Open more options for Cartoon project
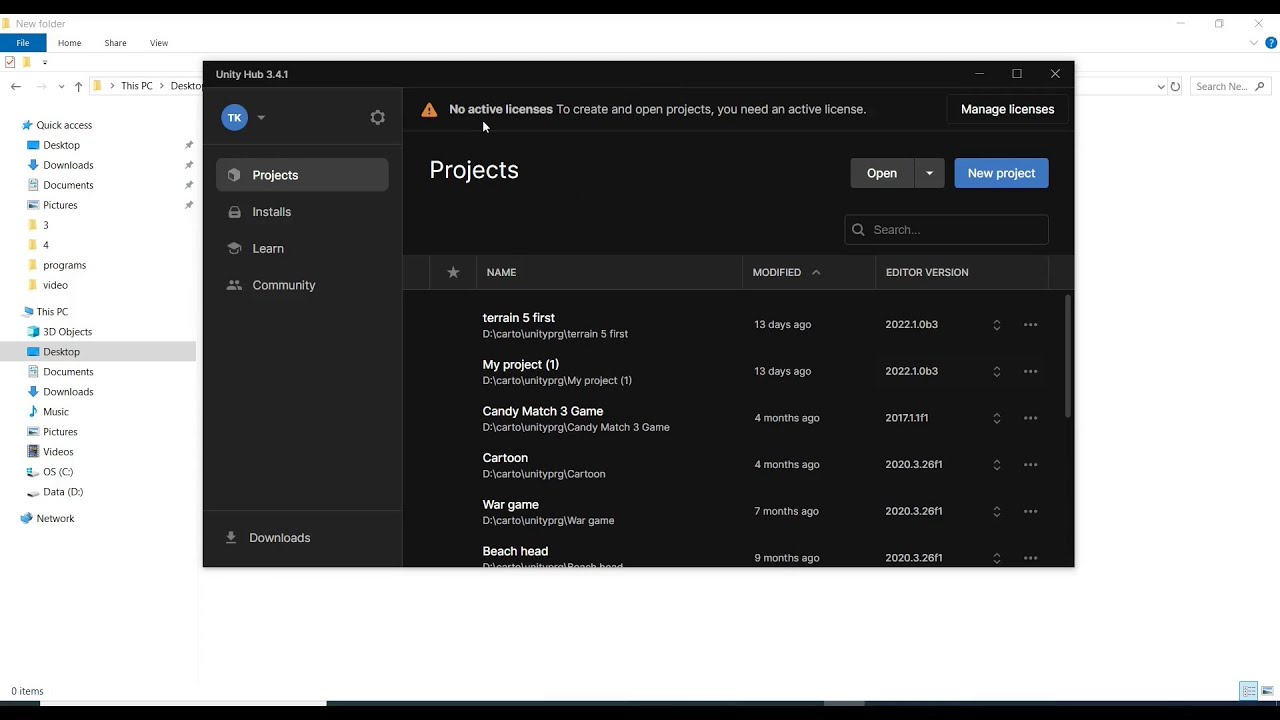Screen dimensions: 1280x720 coord(1030,465)
